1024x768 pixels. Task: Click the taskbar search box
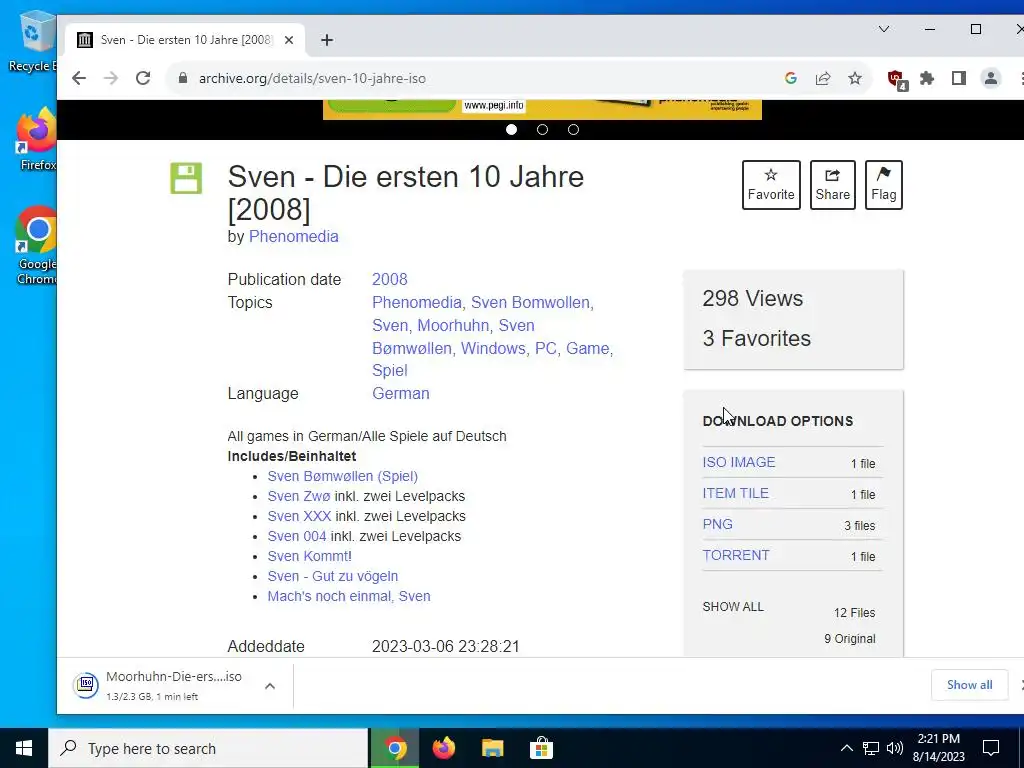pyautogui.click(x=208, y=748)
